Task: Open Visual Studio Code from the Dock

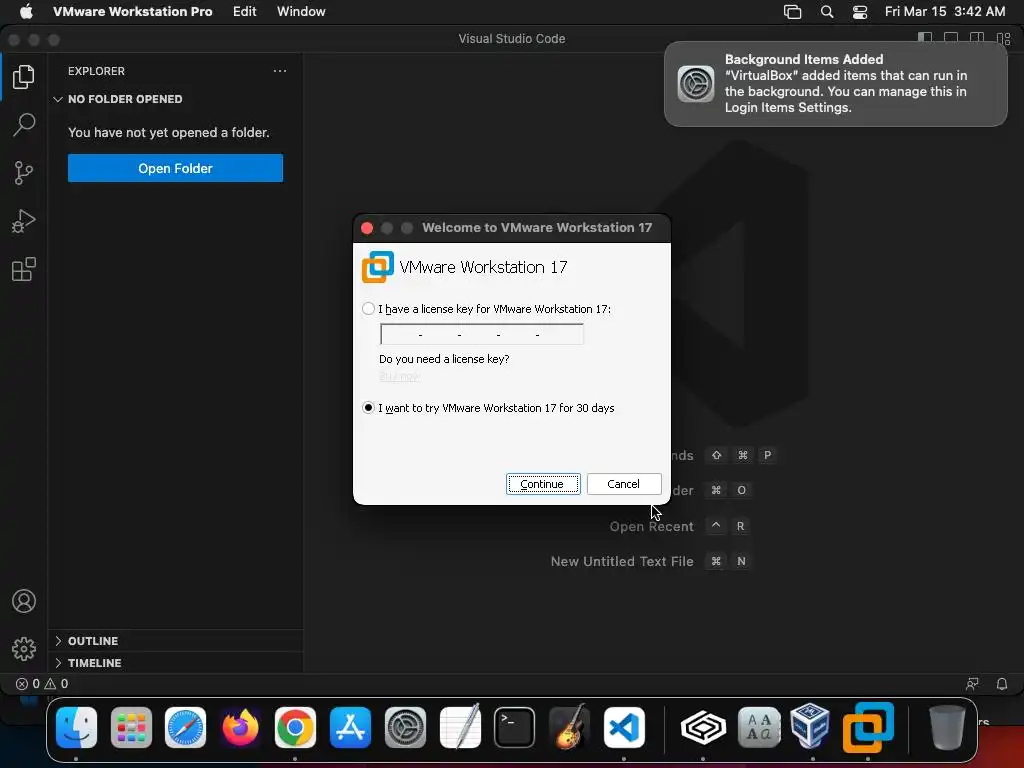Action: [624, 728]
